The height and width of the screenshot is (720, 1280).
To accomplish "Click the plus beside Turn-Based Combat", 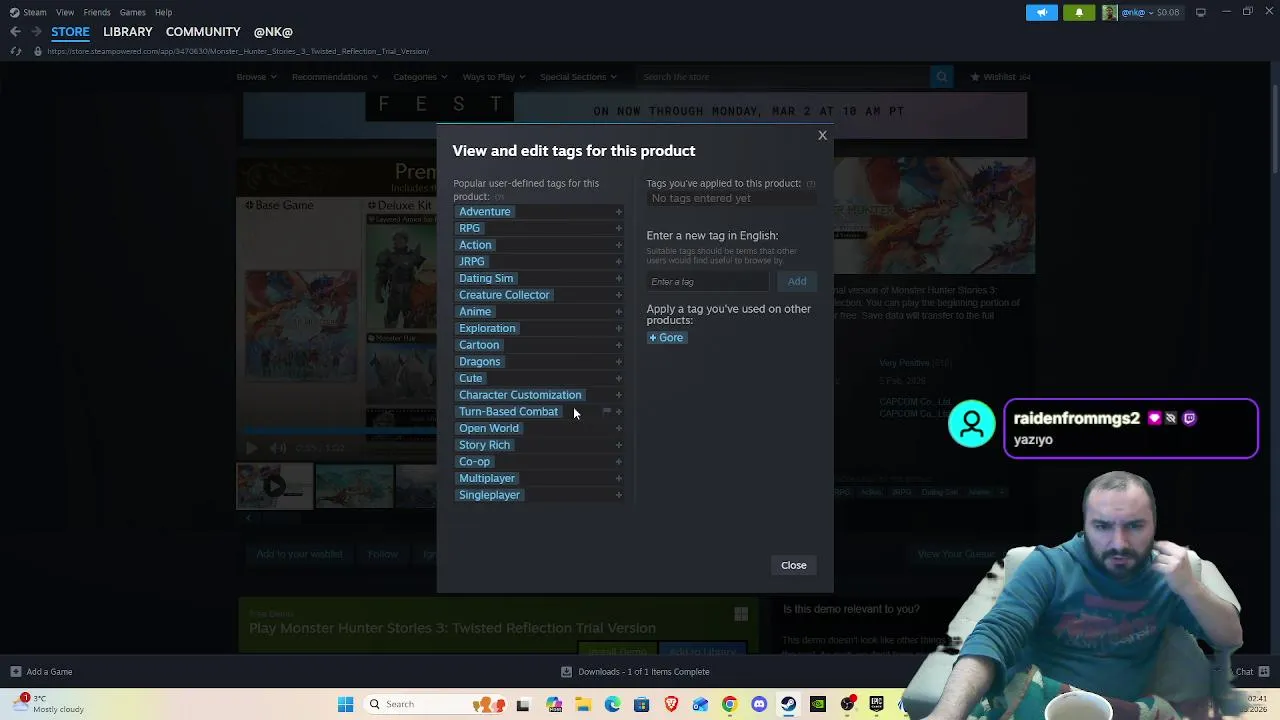I will click(619, 412).
